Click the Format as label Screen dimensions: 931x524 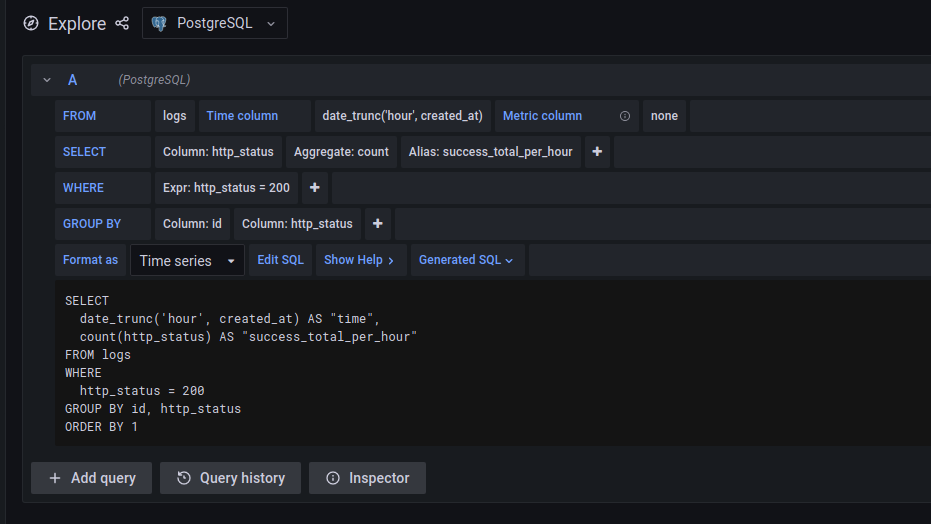click(90, 260)
